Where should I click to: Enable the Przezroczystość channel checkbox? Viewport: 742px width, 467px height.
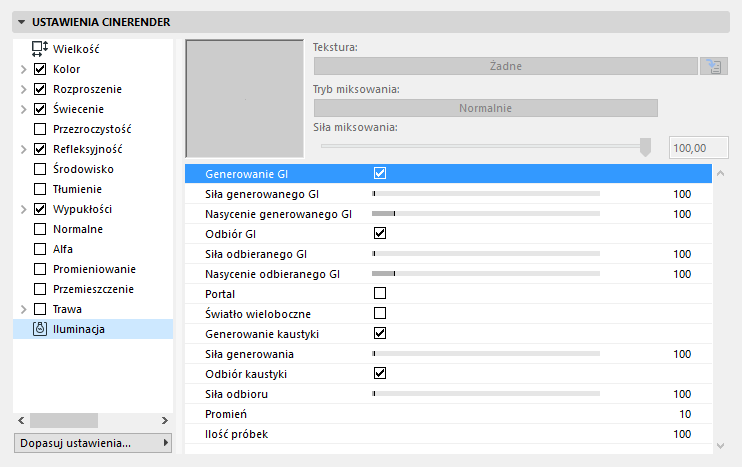pyautogui.click(x=40, y=129)
